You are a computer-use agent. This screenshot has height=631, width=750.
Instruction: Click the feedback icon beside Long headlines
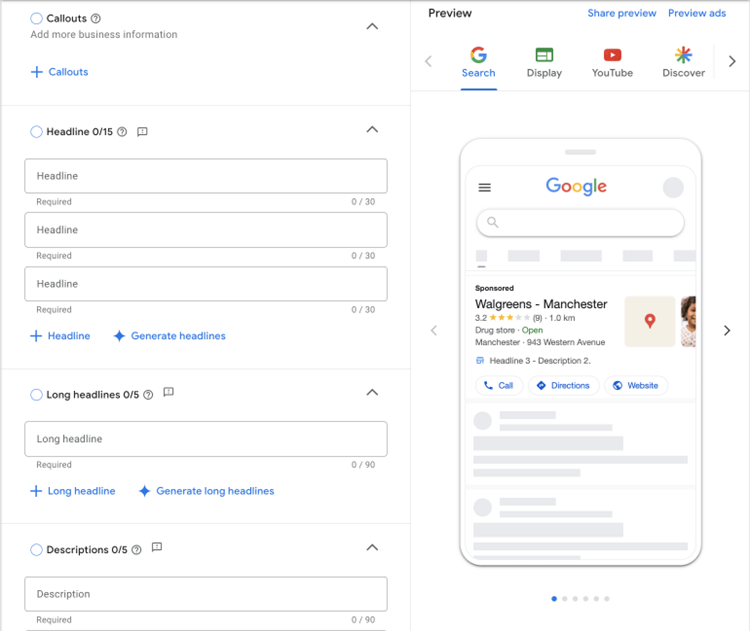[168, 394]
